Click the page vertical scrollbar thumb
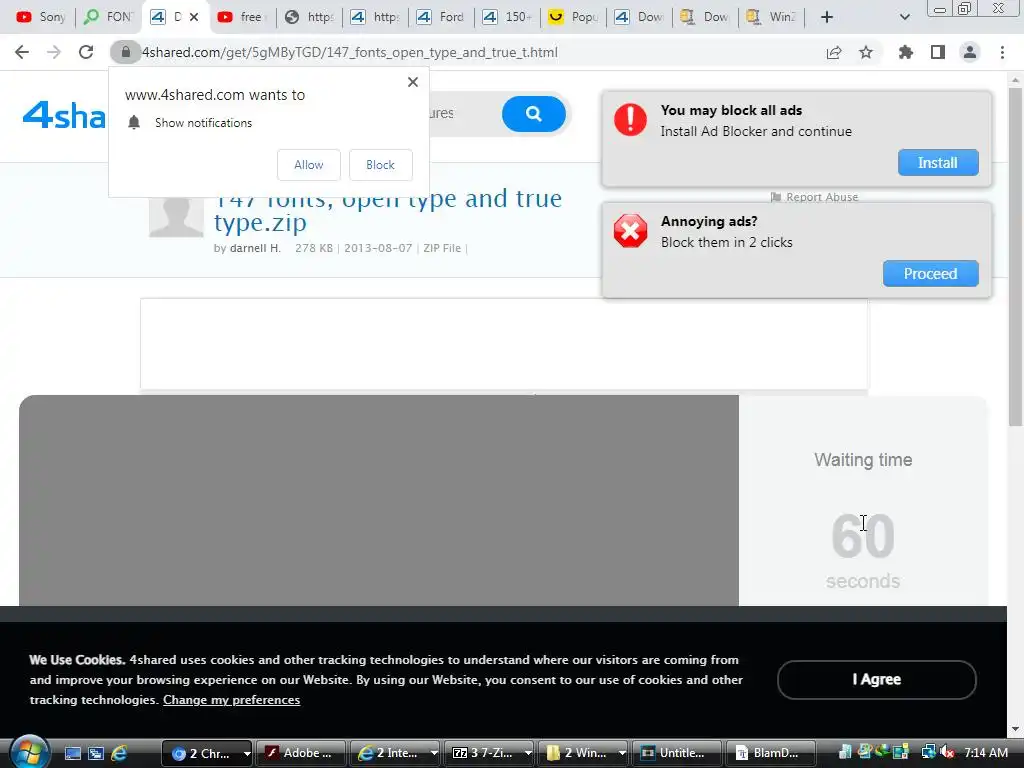The height and width of the screenshot is (768, 1024). pyautogui.click(x=1015, y=257)
